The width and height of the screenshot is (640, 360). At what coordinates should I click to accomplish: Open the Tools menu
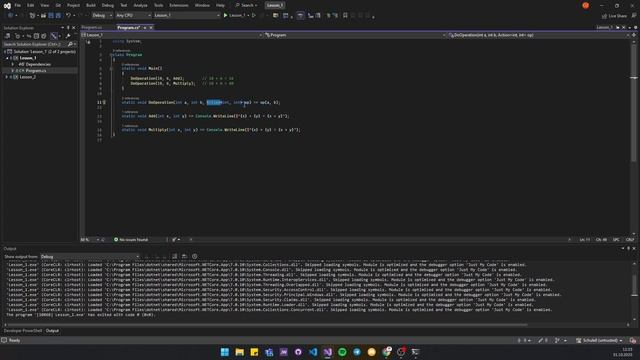click(158, 5)
